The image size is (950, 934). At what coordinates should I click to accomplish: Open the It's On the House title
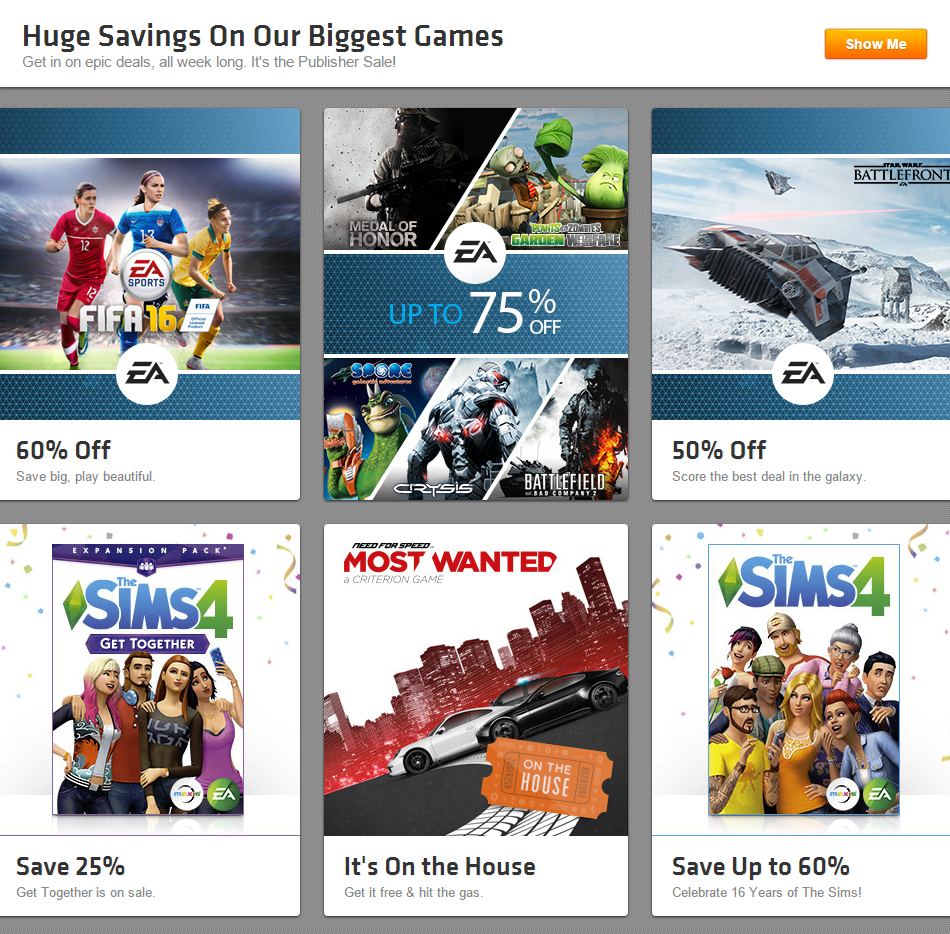(x=440, y=866)
